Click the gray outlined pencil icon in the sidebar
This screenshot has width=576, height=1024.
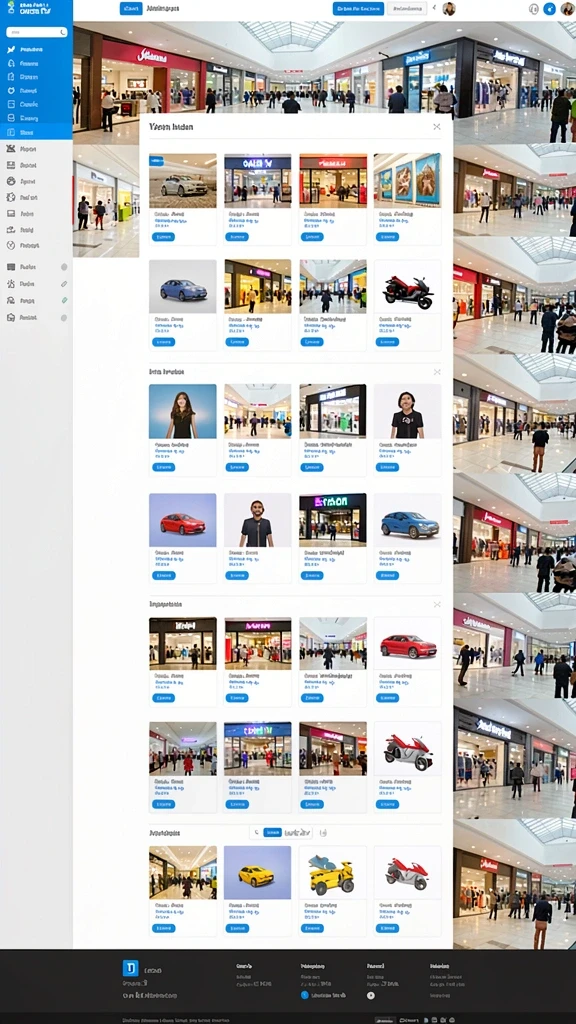[x=64, y=284]
